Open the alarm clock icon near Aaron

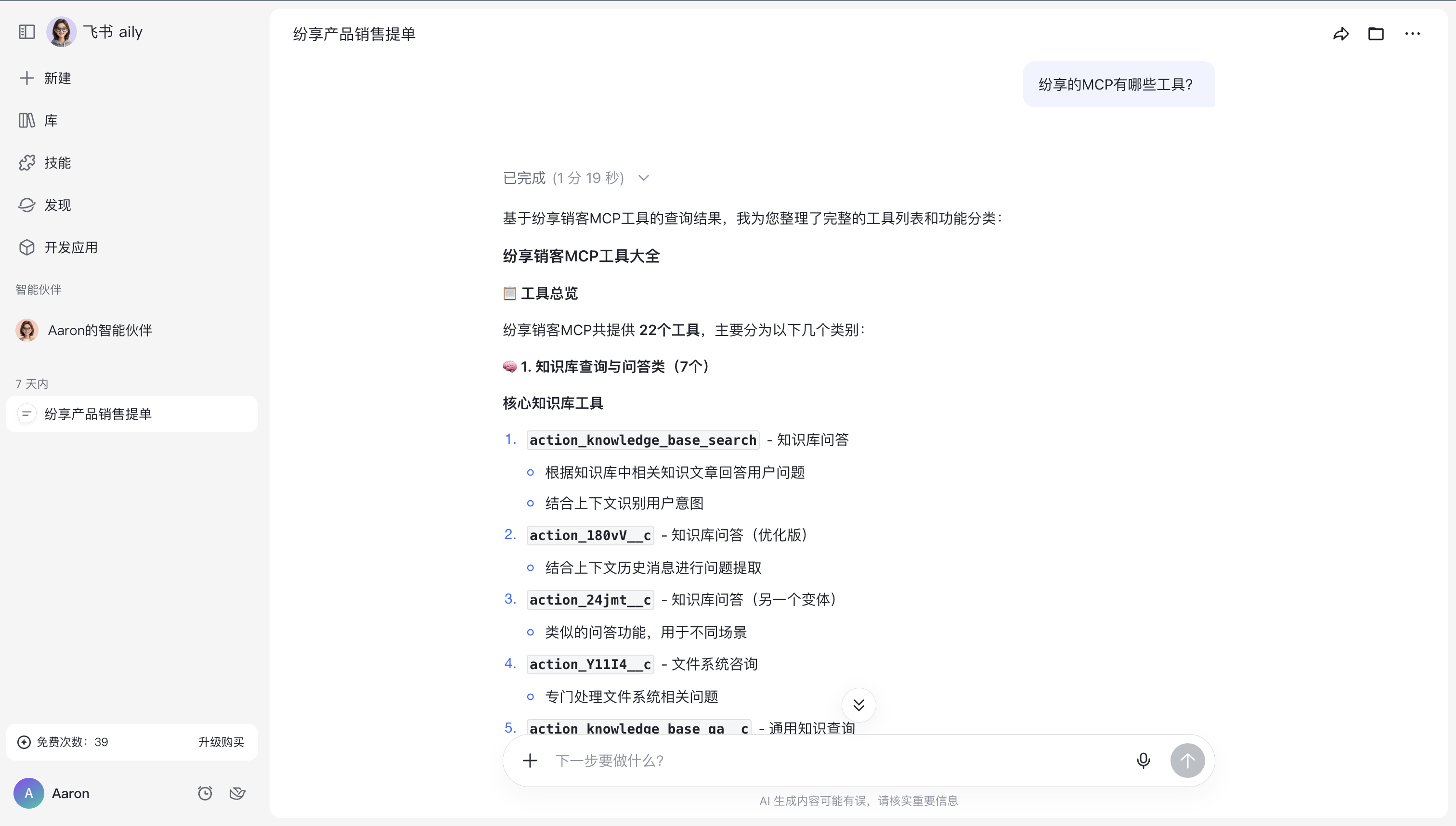pos(205,793)
